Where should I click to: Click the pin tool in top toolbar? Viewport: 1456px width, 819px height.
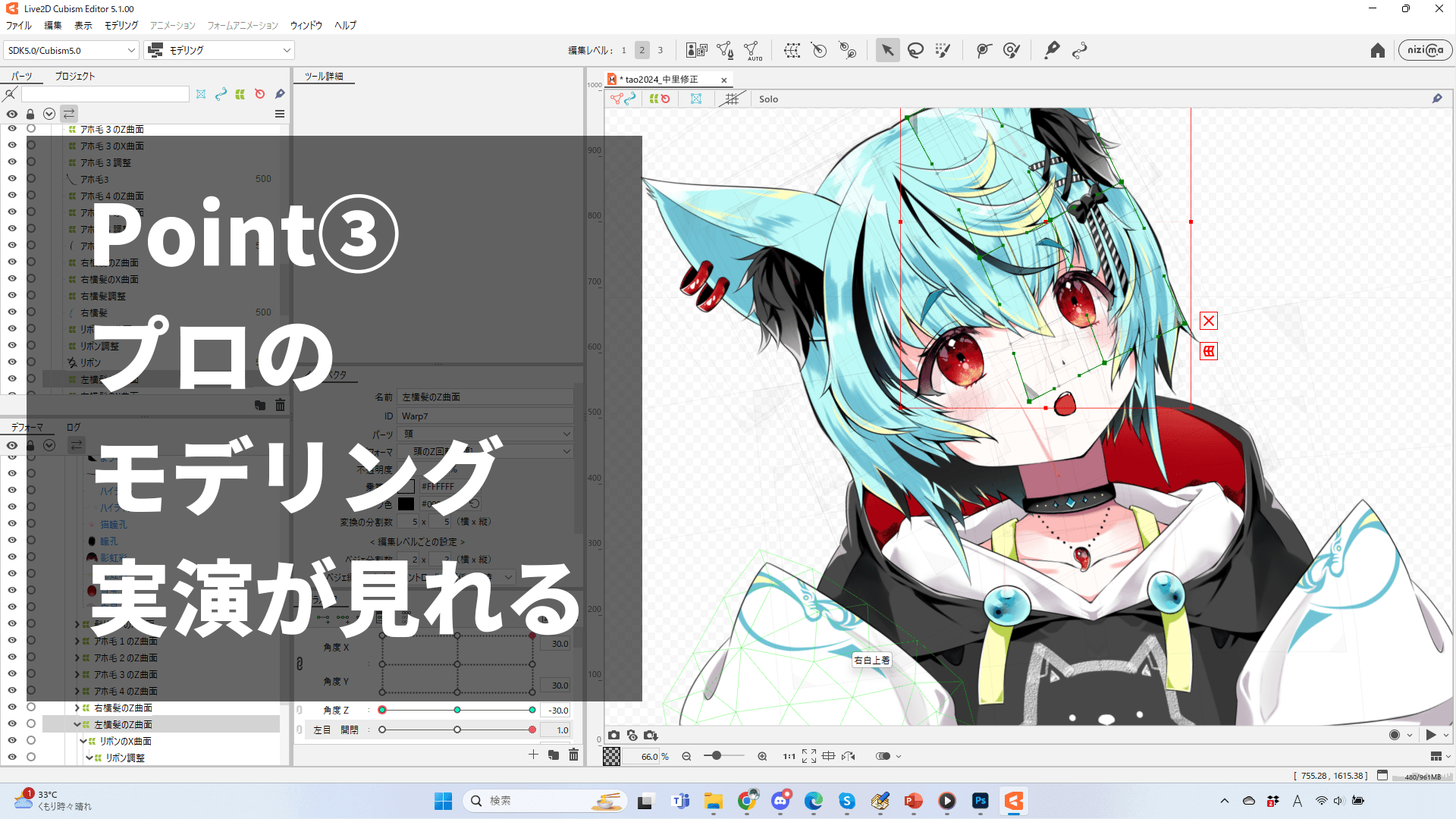1052,51
